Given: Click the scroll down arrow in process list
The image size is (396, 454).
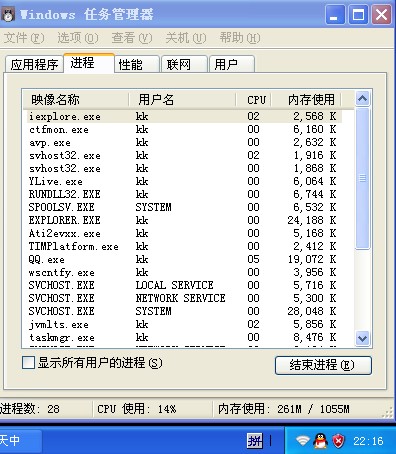Looking at the screenshot, I should click(x=362, y=338).
